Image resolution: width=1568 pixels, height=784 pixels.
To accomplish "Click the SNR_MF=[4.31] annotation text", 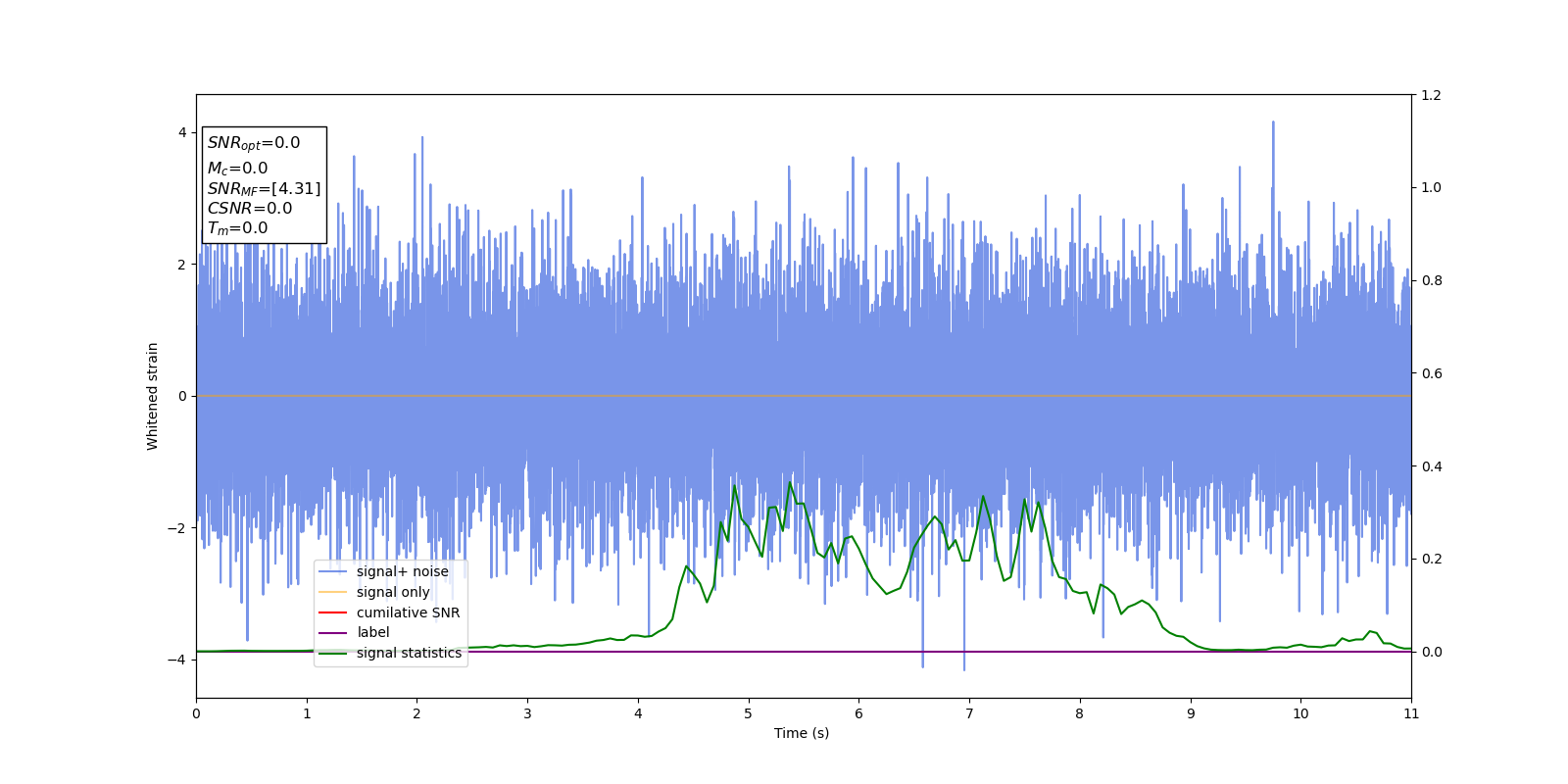I will [264, 188].
